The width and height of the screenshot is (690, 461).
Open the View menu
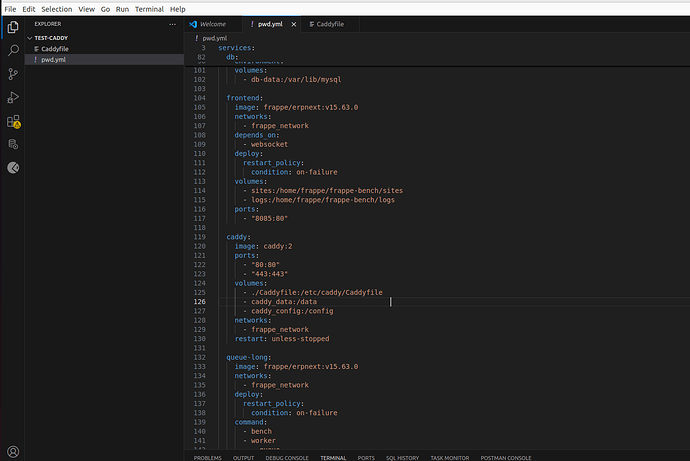(87, 9)
